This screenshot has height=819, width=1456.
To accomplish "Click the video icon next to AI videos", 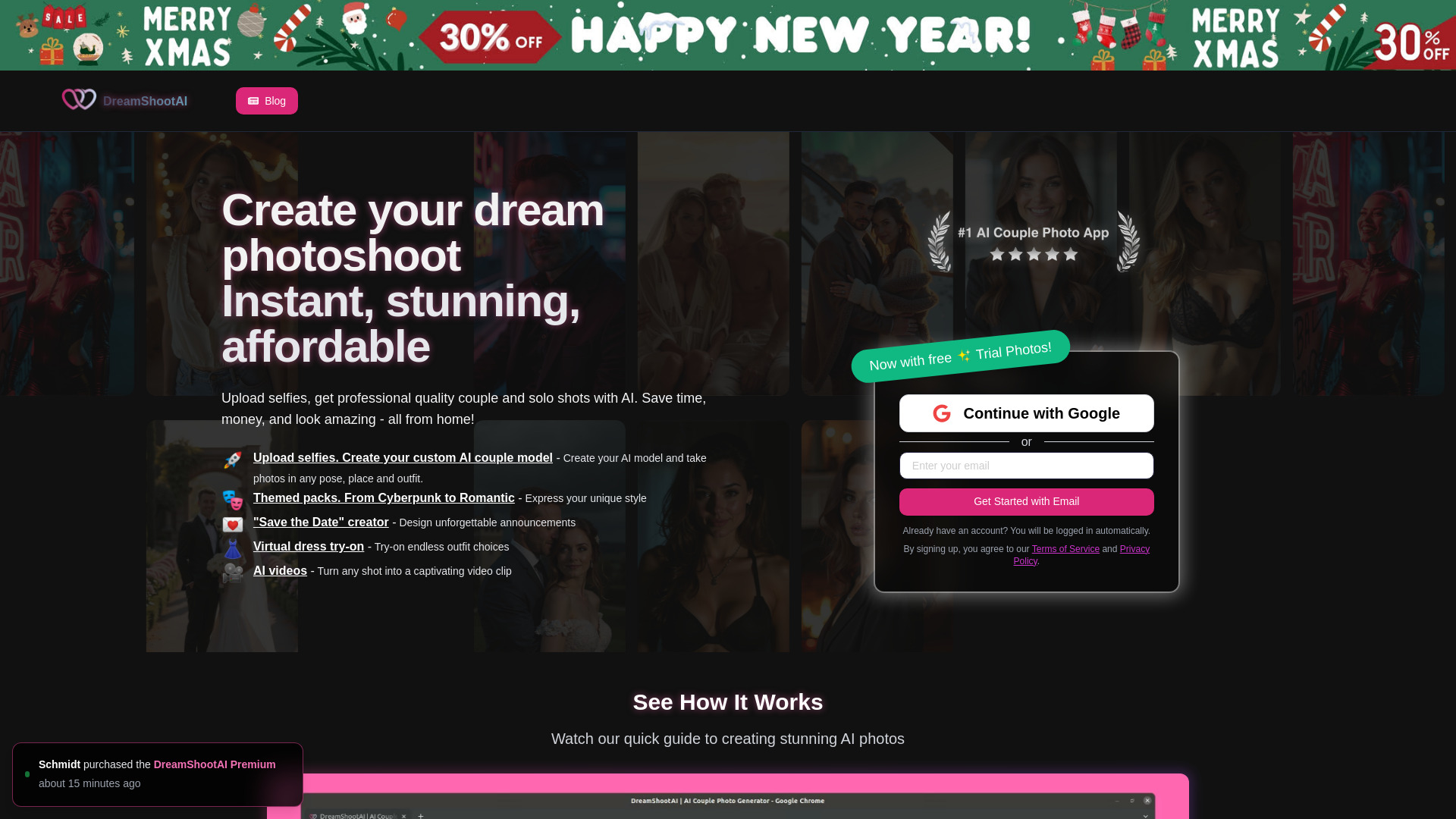I will tap(232, 571).
